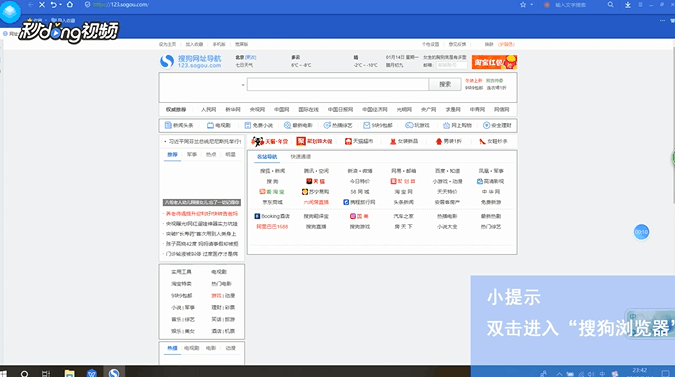
Task: Click the 淘宝红包 banner
Action: tap(494, 62)
